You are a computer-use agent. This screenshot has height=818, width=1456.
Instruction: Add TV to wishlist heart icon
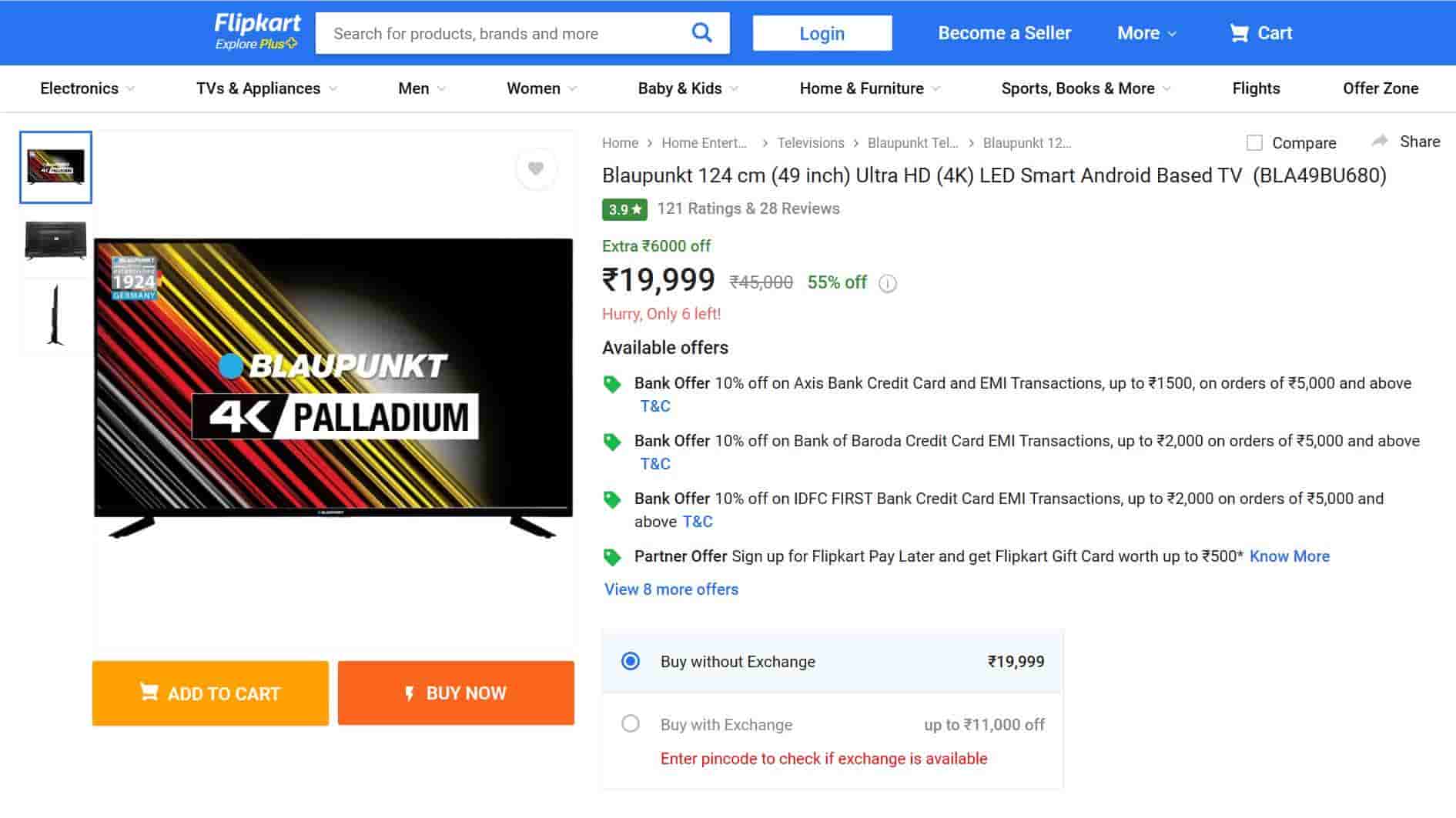(536, 169)
